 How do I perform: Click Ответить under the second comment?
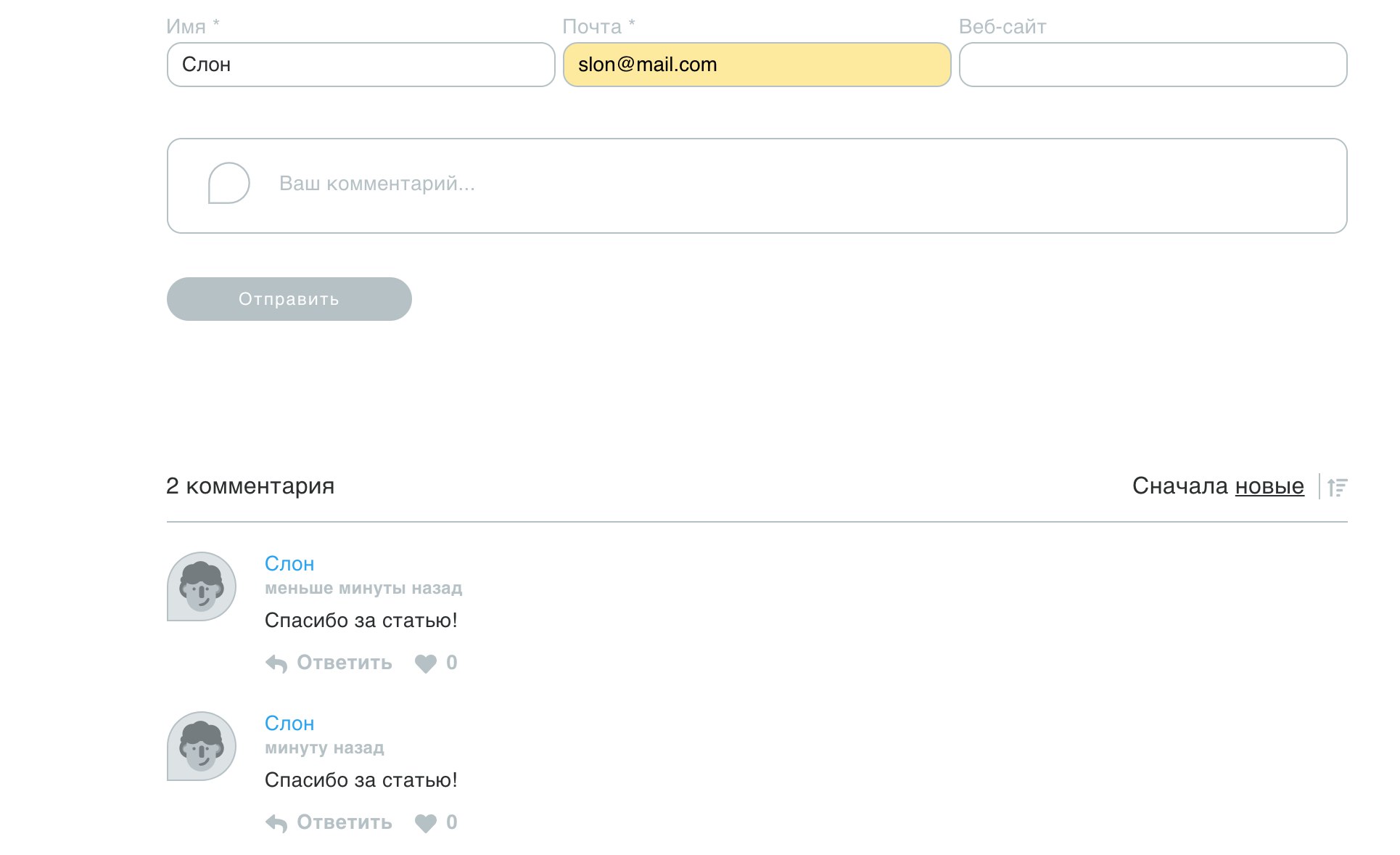345,822
